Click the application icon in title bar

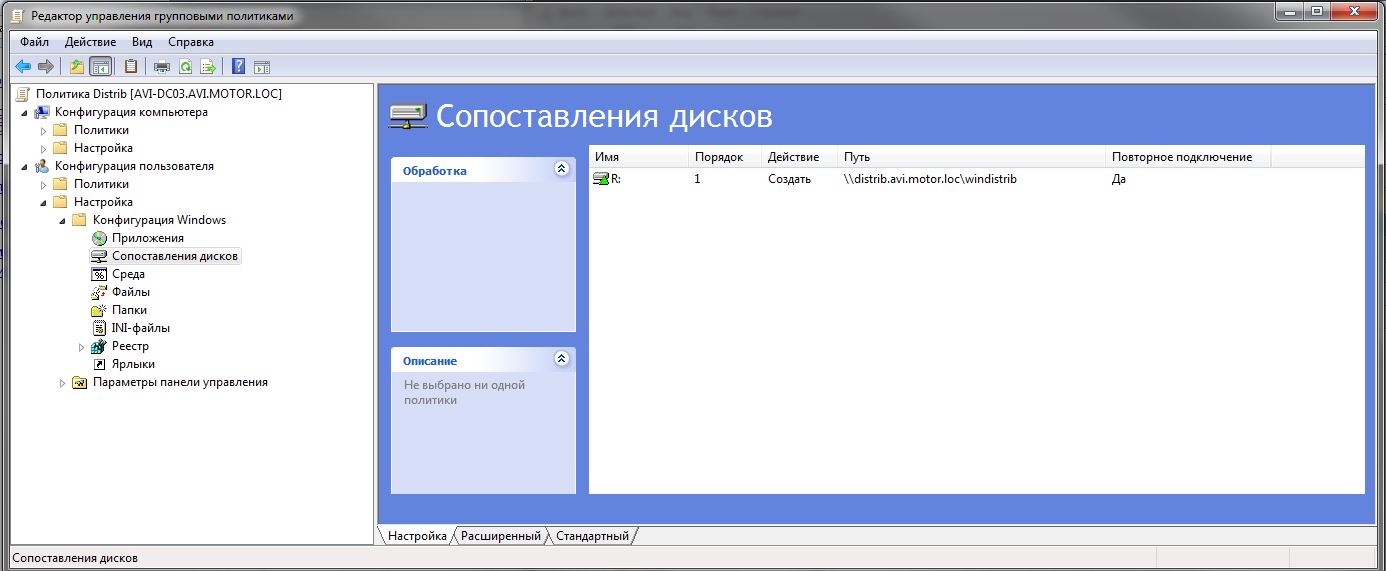tap(19, 16)
